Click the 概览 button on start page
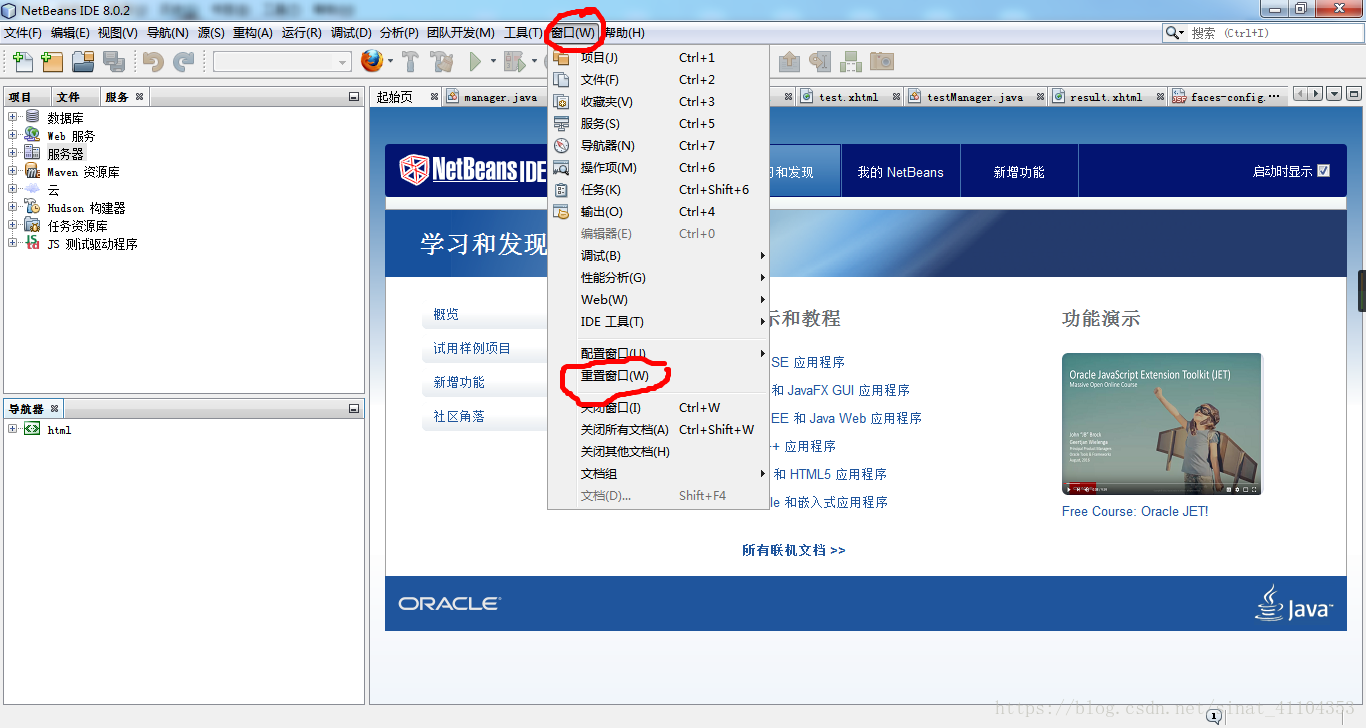The height and width of the screenshot is (728, 1366). pyautogui.click(x=484, y=314)
